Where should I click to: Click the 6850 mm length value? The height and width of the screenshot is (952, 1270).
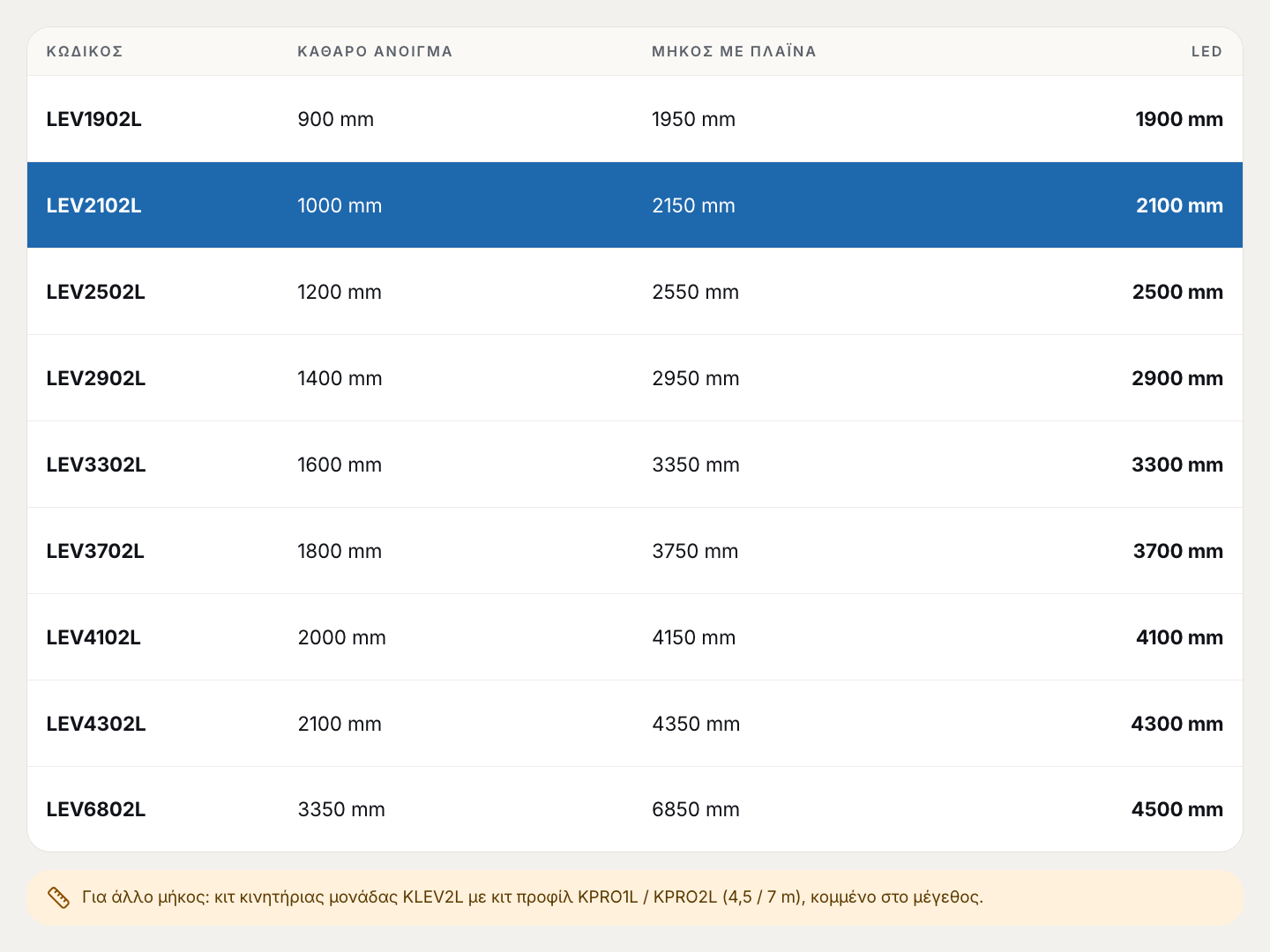click(x=695, y=809)
